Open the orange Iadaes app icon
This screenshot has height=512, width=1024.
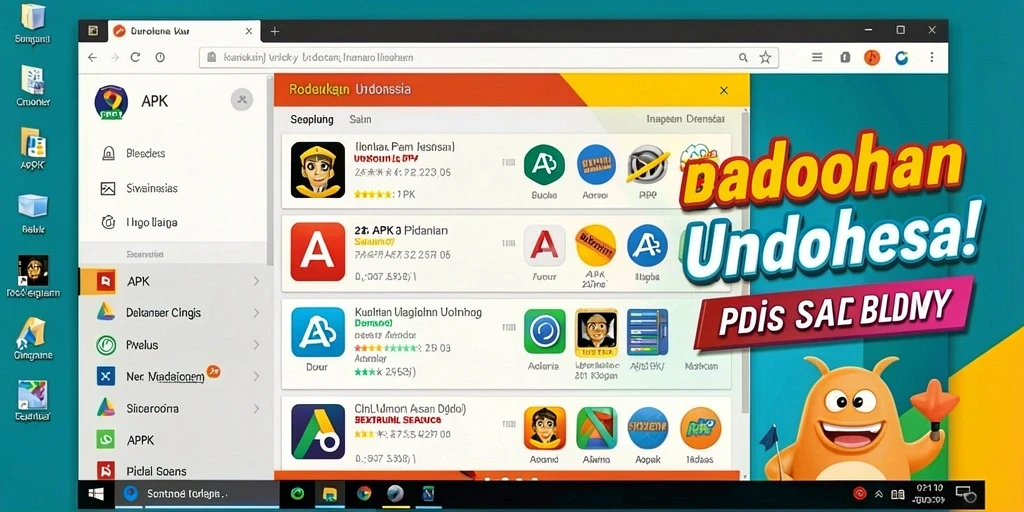tap(700, 428)
